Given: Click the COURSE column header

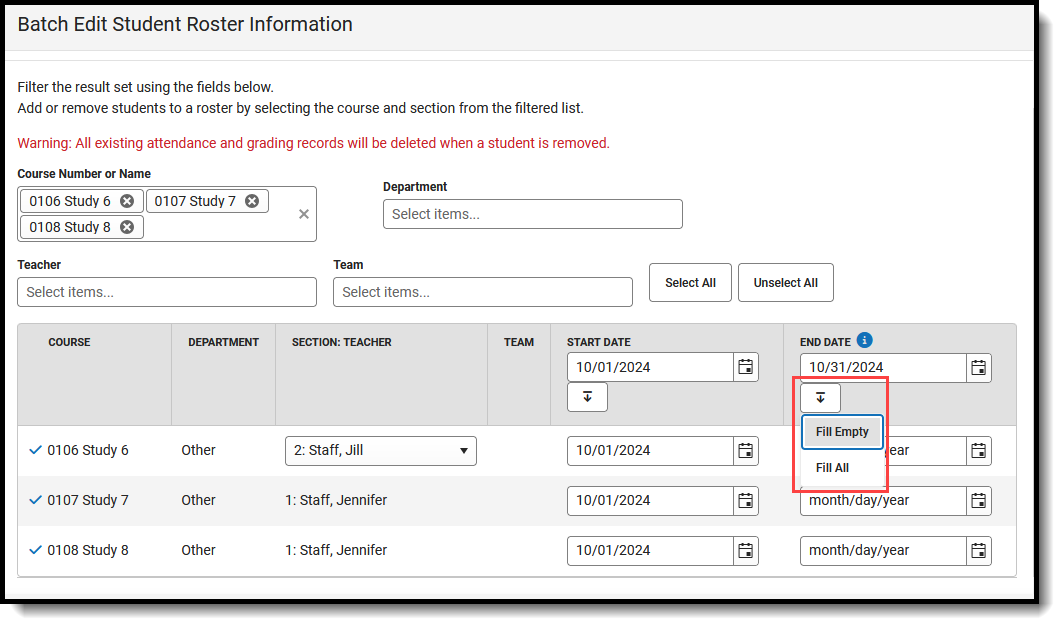Looking at the screenshot, I should [x=69, y=342].
